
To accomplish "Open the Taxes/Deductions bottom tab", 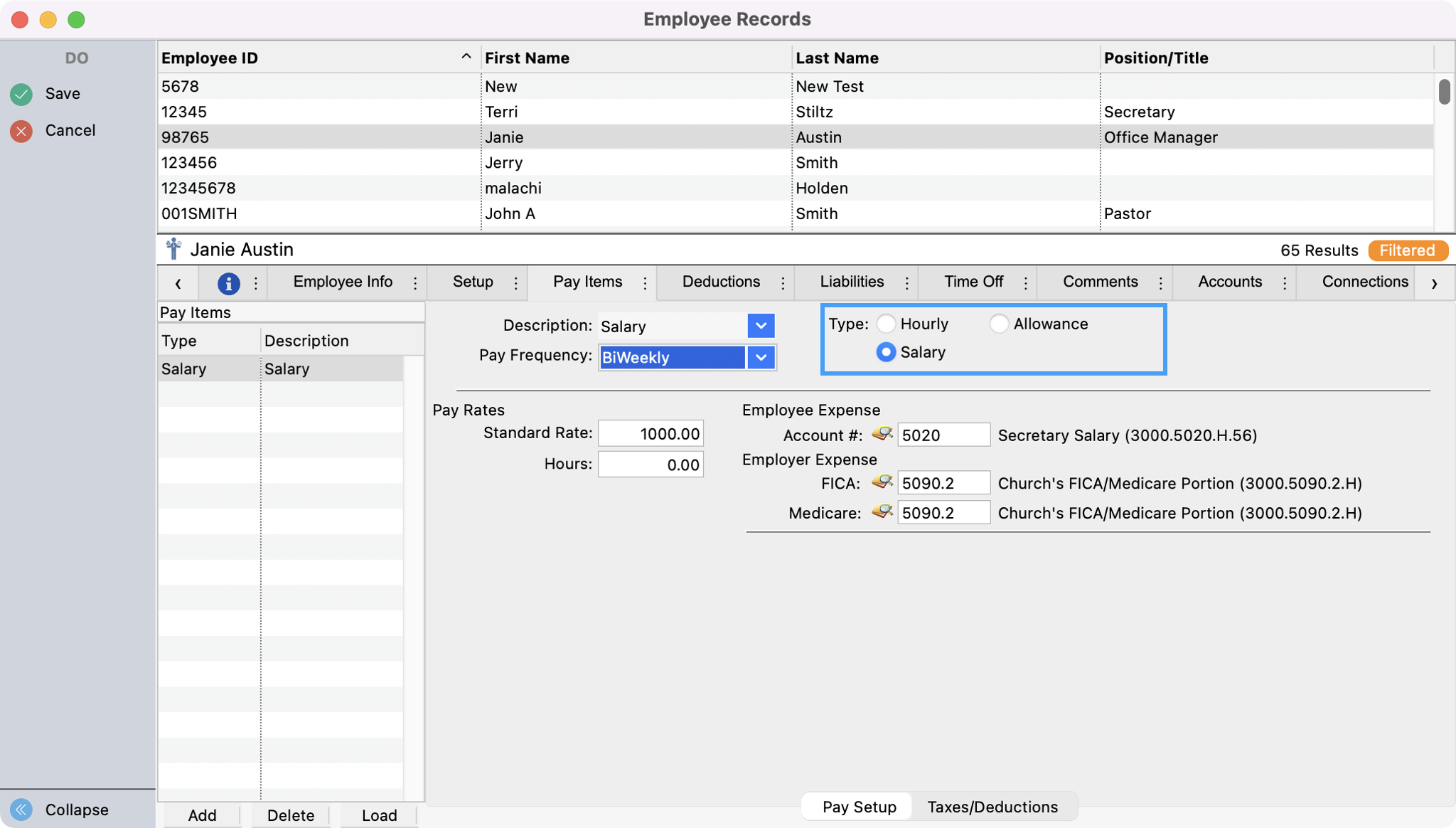I will click(992, 807).
